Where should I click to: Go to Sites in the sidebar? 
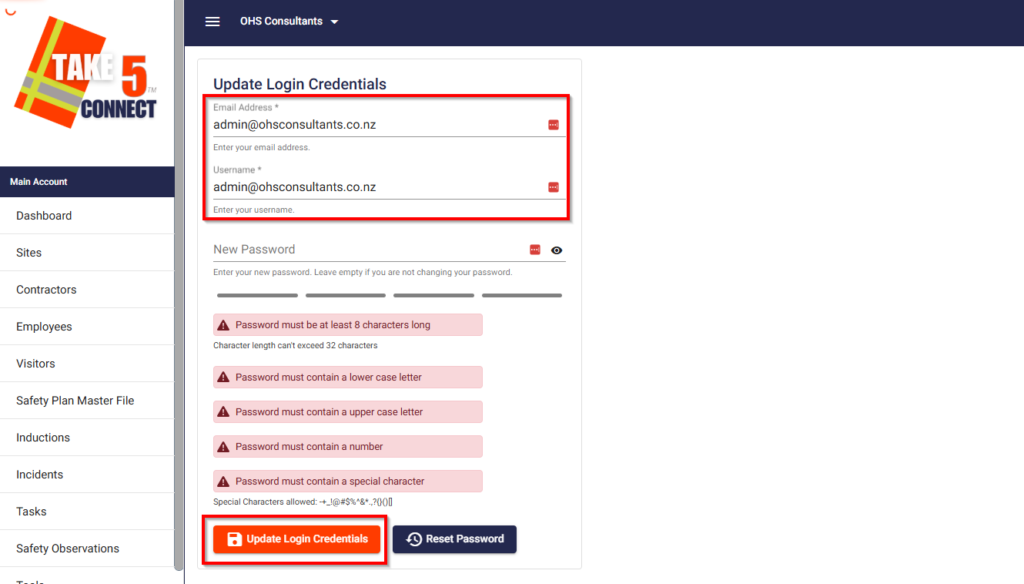(87, 253)
